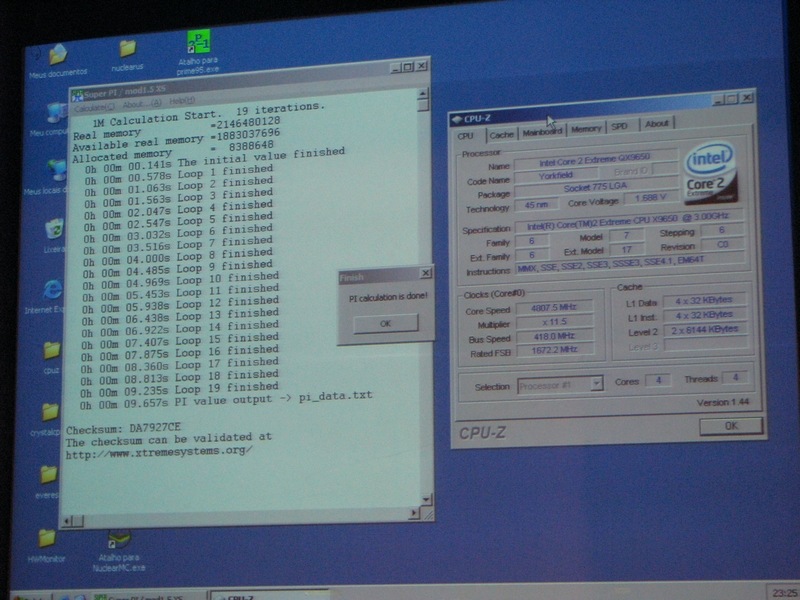Viewport: 800px width, 600px height.
Task: Open the Calculate menu in Super PI
Action: 94,107
